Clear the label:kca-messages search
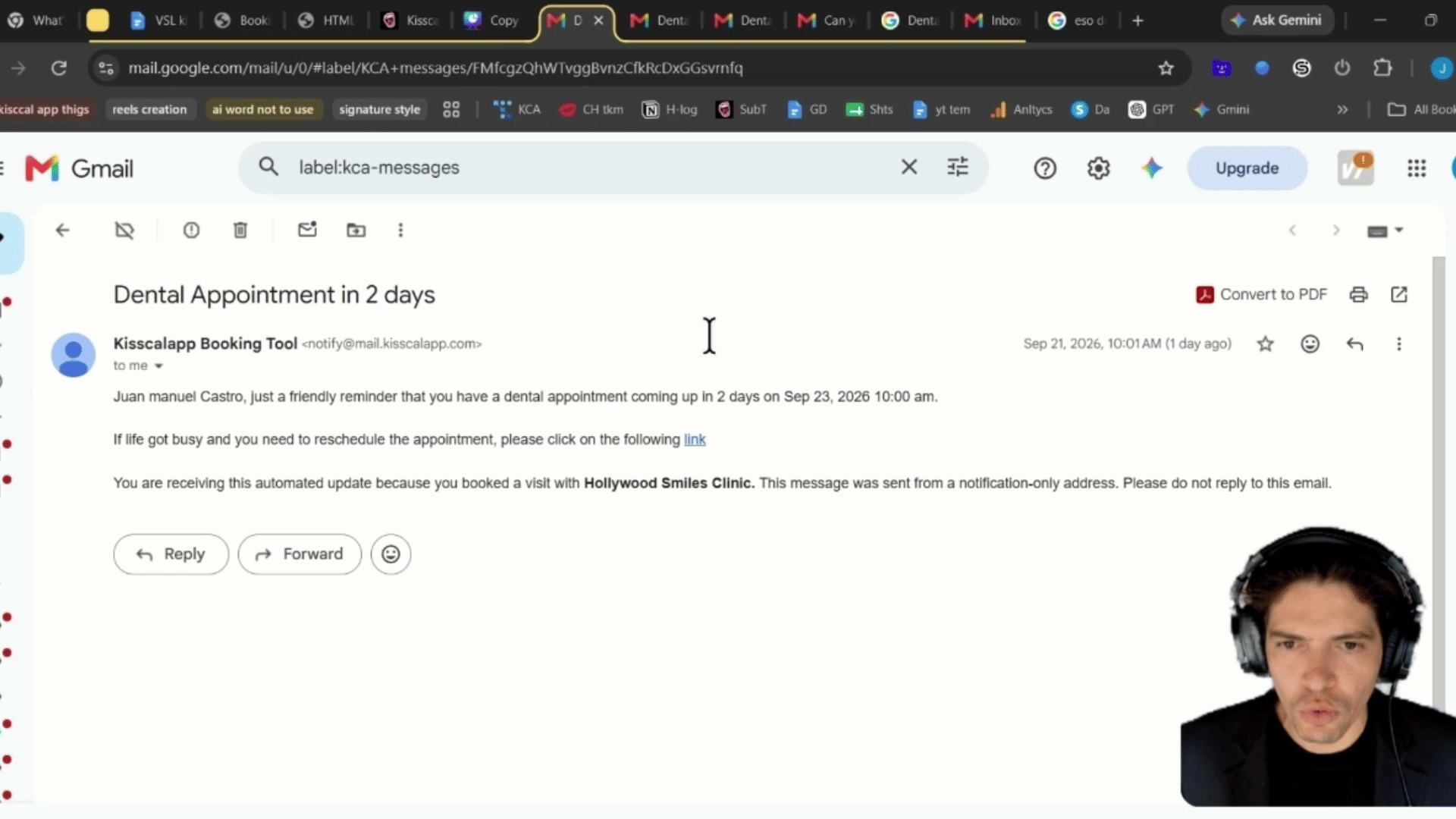Viewport: 1456px width, 819px height. (x=908, y=167)
